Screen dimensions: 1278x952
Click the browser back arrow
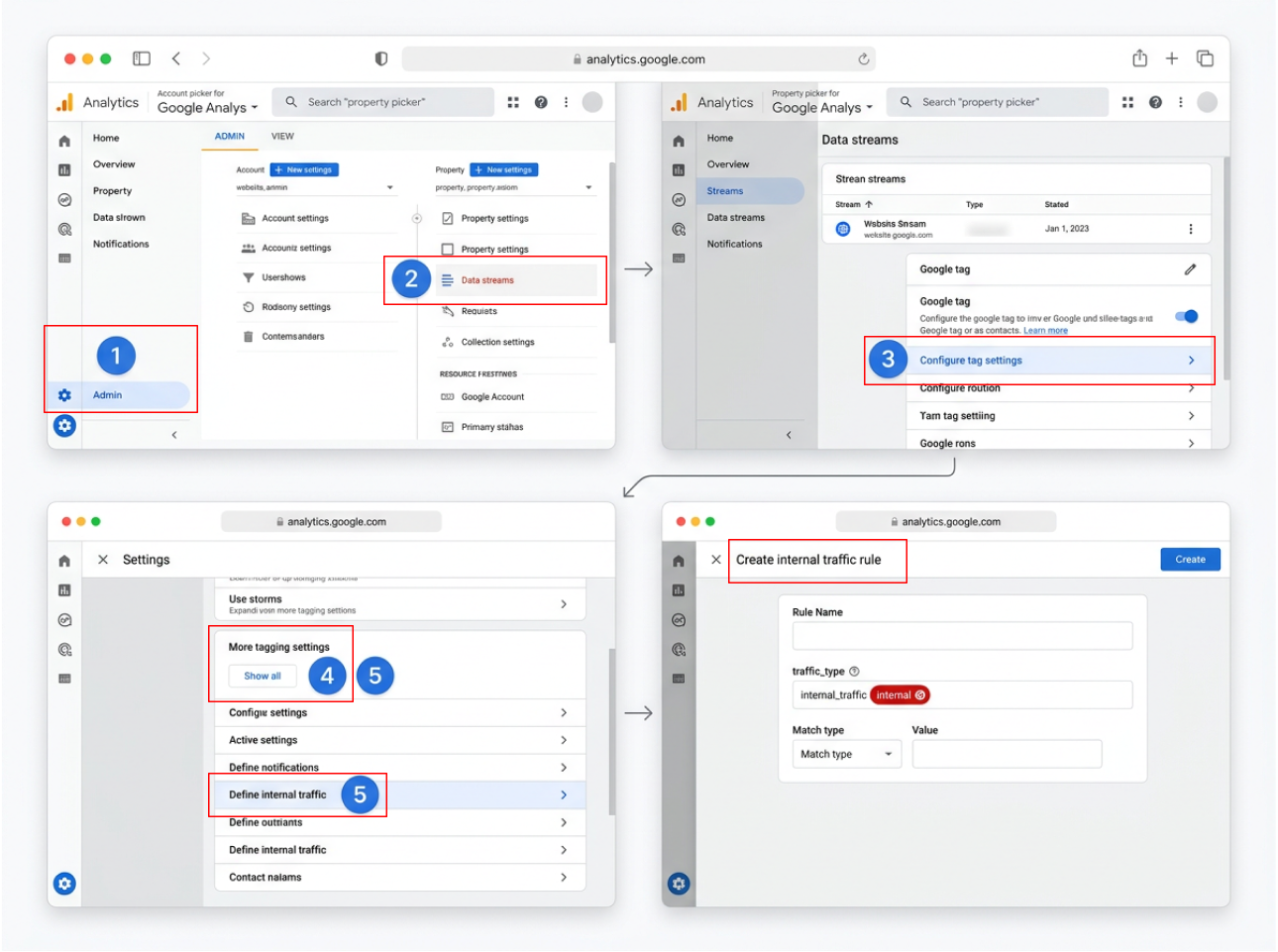(x=175, y=58)
